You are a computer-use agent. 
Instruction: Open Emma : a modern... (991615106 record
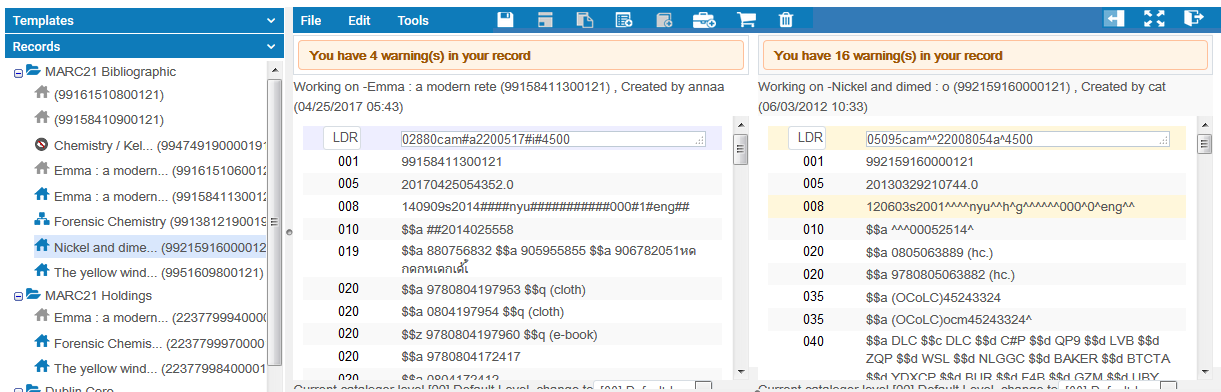pyautogui.click(x=160, y=170)
